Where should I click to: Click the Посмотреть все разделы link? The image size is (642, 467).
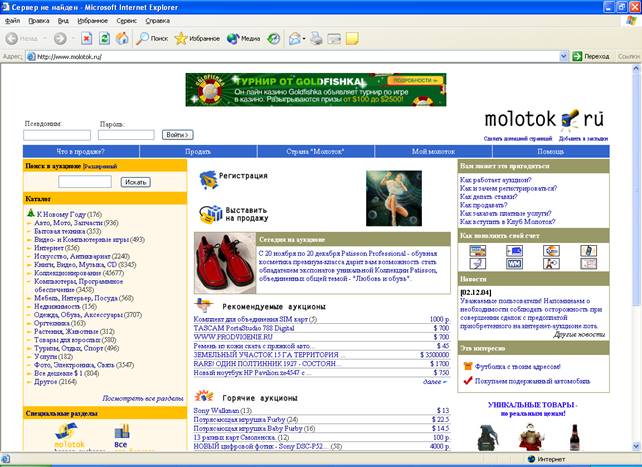click(142, 398)
